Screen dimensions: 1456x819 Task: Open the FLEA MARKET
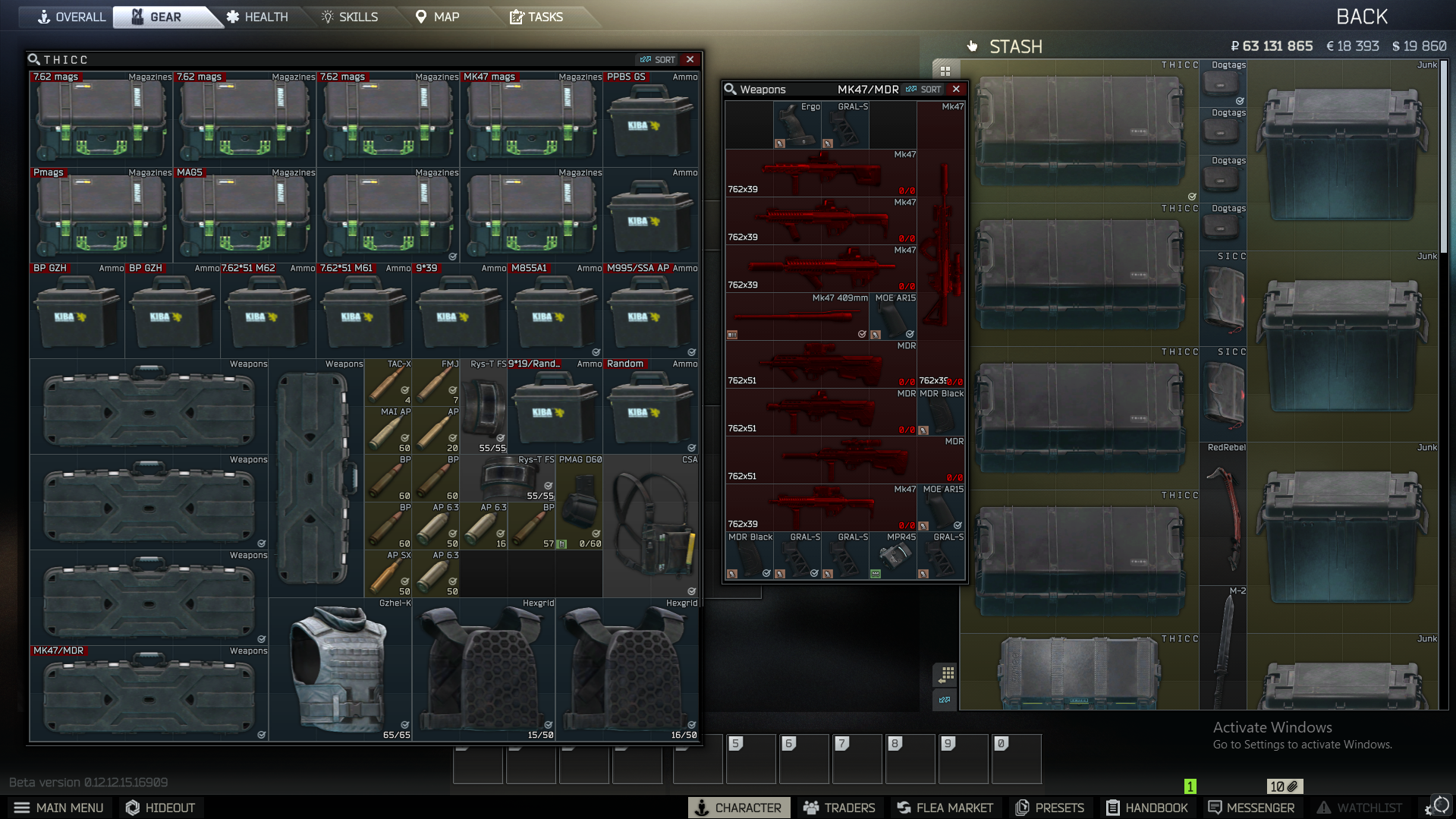pyautogui.click(x=945, y=808)
